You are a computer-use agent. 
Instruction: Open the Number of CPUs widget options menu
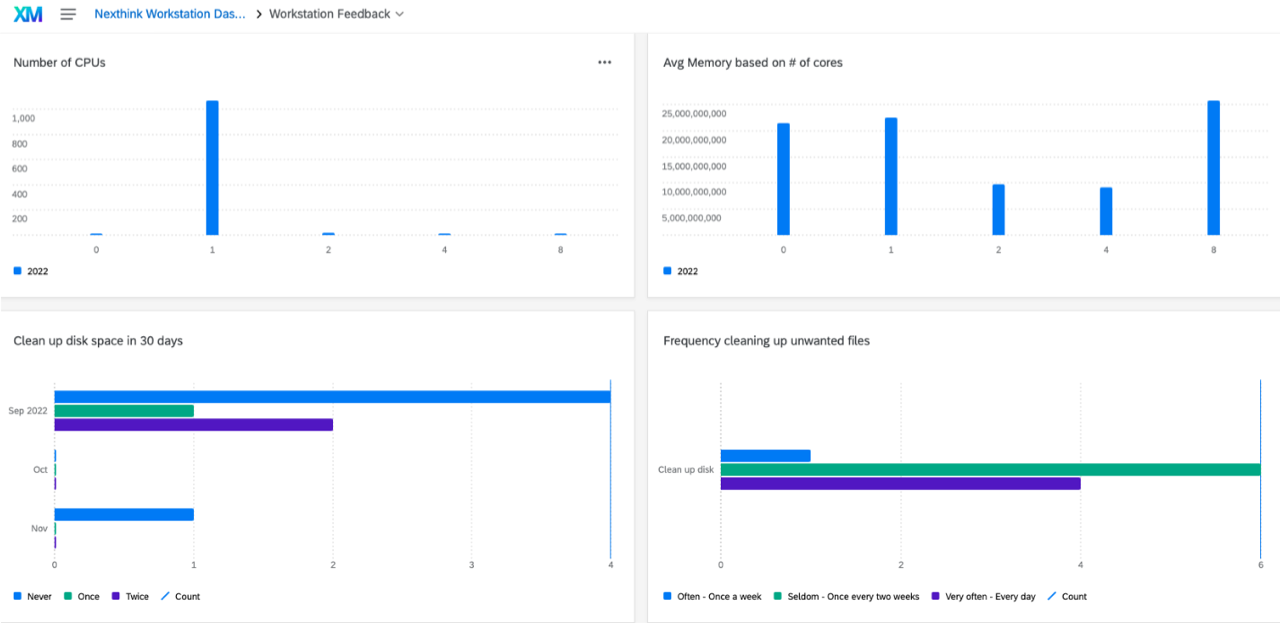tap(605, 62)
